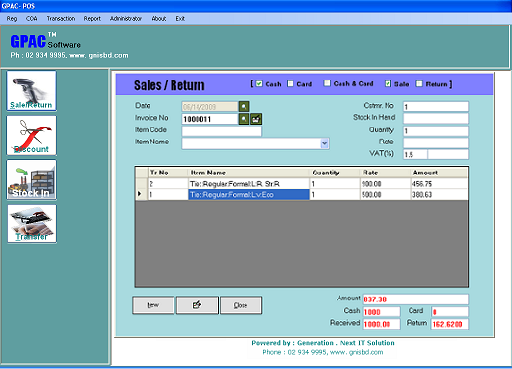Image resolution: width=512 pixels, height=369 pixels.
Task: Click the Card amount field
Action: coord(450,312)
